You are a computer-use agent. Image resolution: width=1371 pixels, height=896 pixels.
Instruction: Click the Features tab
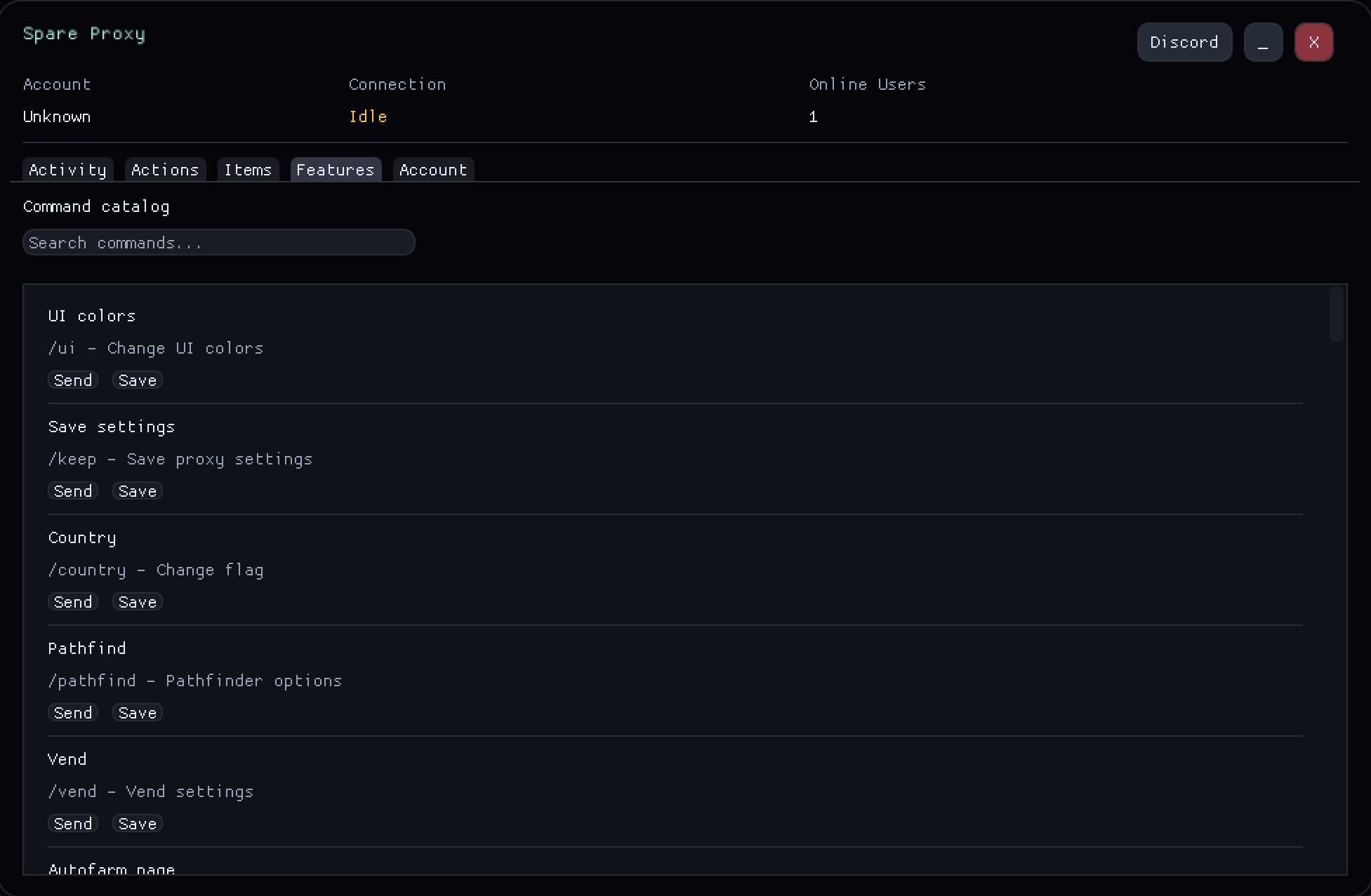pos(336,170)
